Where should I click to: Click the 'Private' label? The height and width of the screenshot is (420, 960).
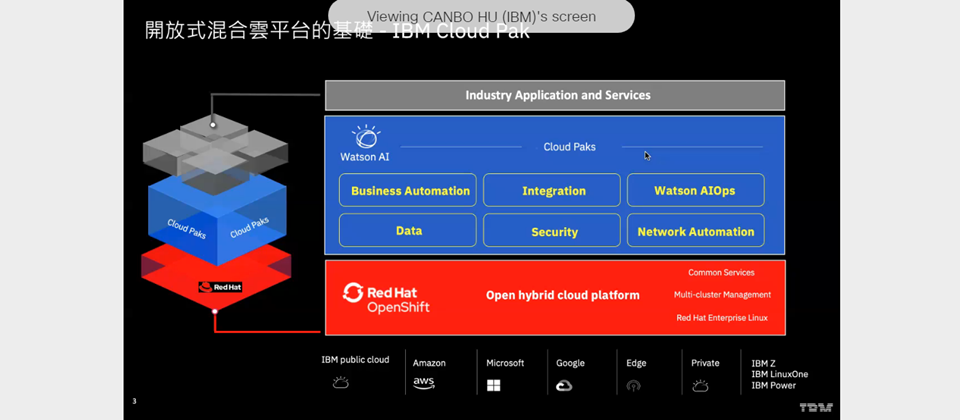[x=705, y=363]
